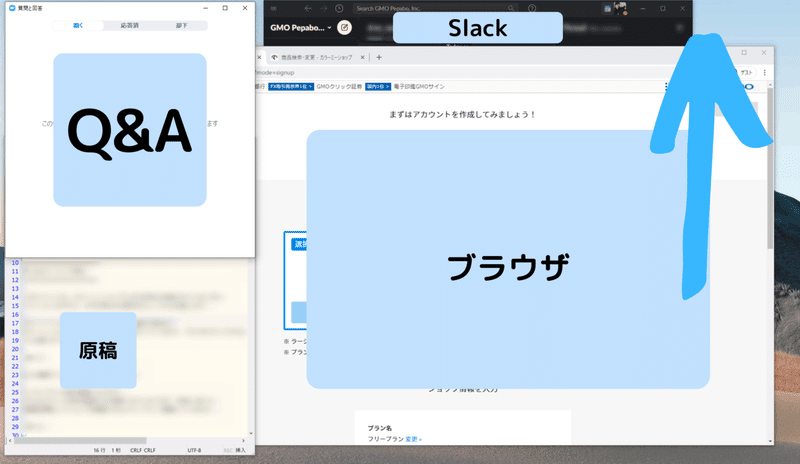This screenshot has height=464, width=800.
Task: Open the 電子印鑑GMOサイン link
Action: [419, 87]
